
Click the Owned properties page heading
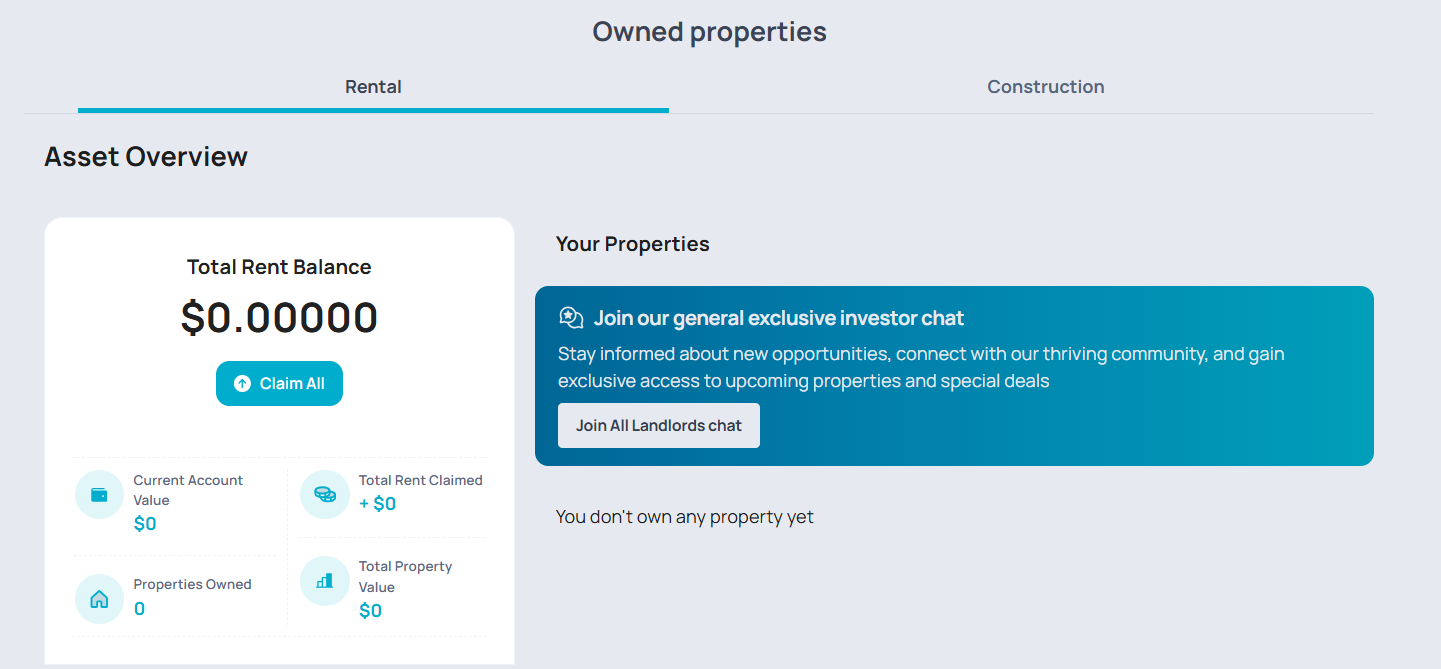[x=709, y=32]
